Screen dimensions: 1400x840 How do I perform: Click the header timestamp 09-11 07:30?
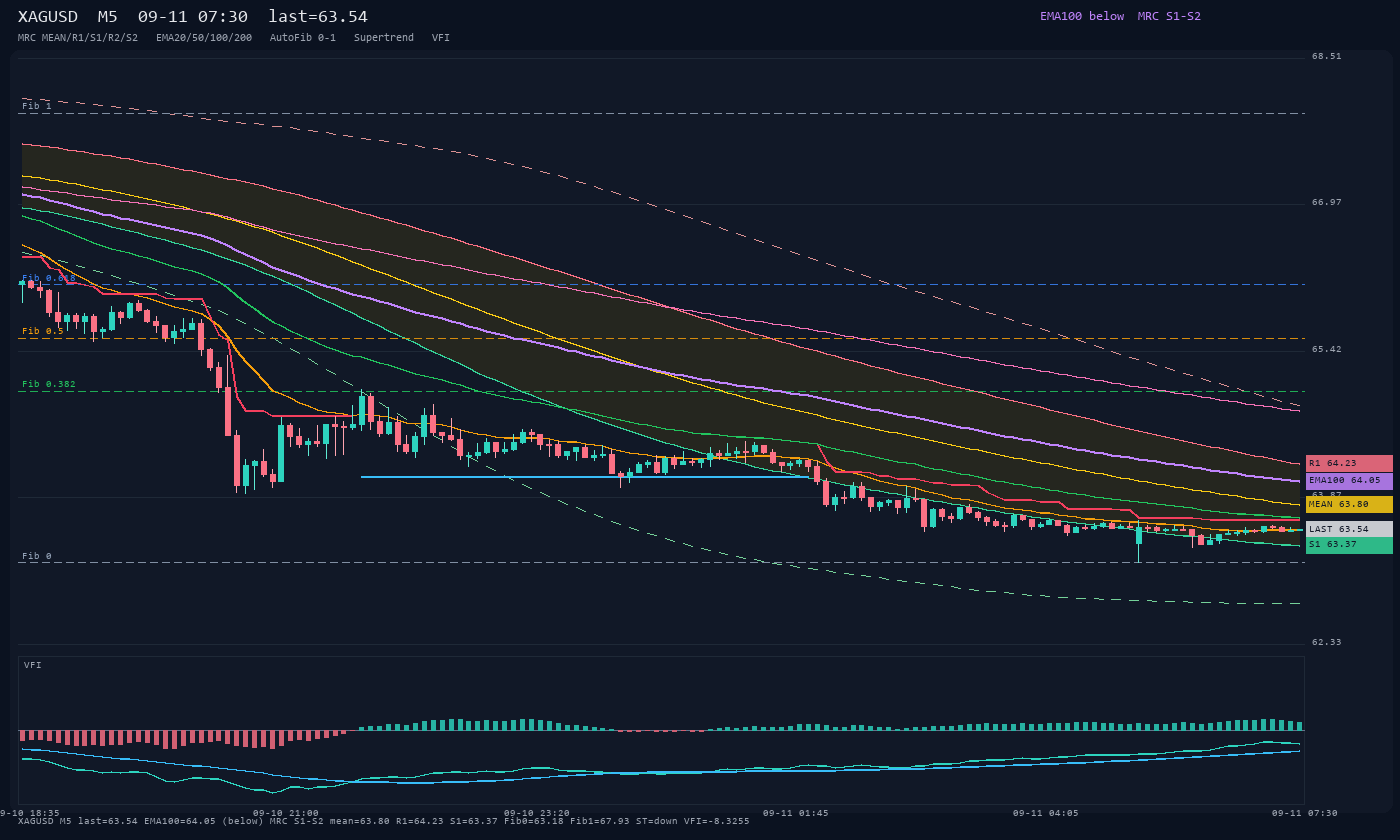click(x=193, y=17)
